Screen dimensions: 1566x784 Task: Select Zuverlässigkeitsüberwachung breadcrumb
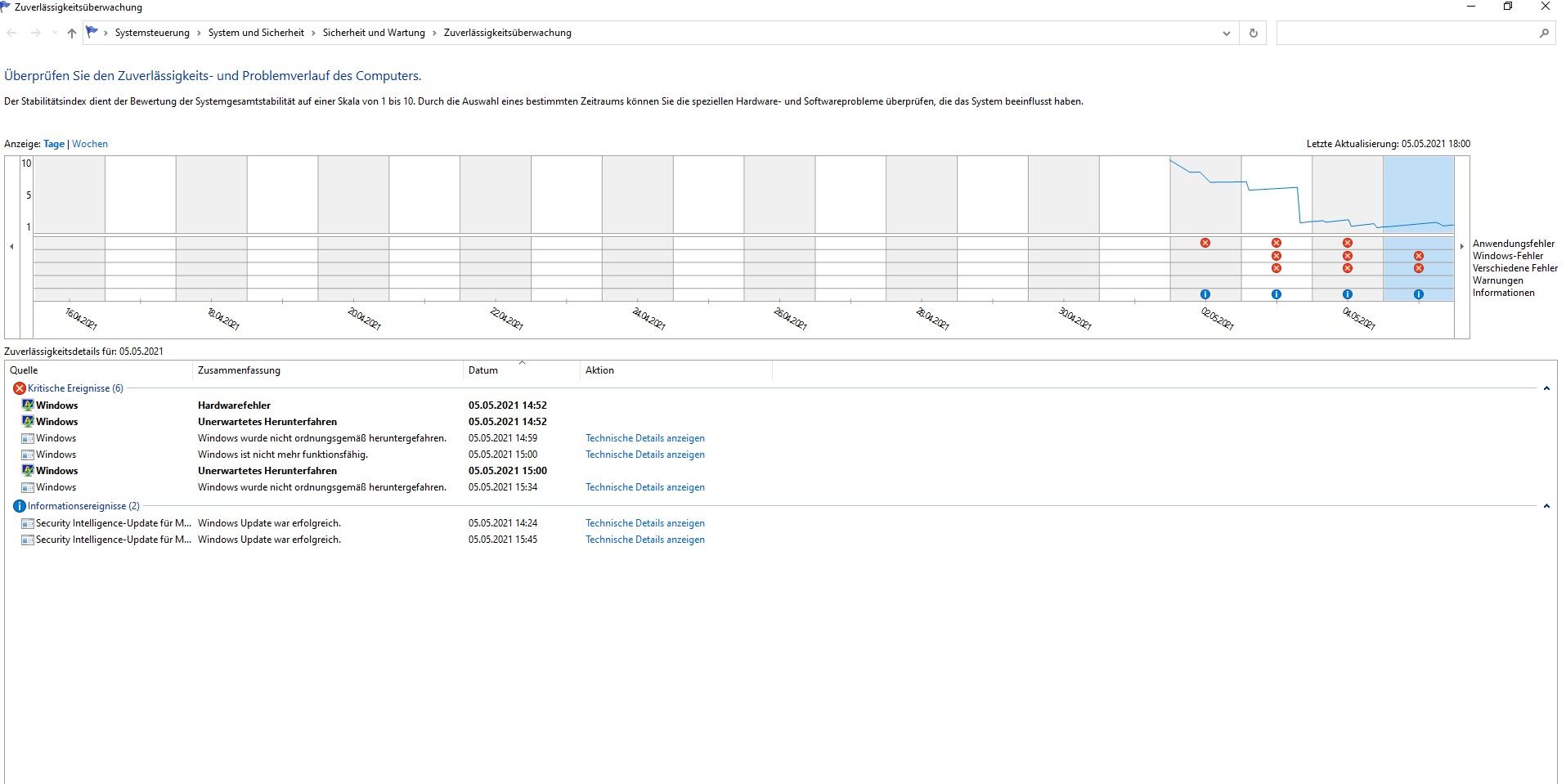tap(508, 33)
